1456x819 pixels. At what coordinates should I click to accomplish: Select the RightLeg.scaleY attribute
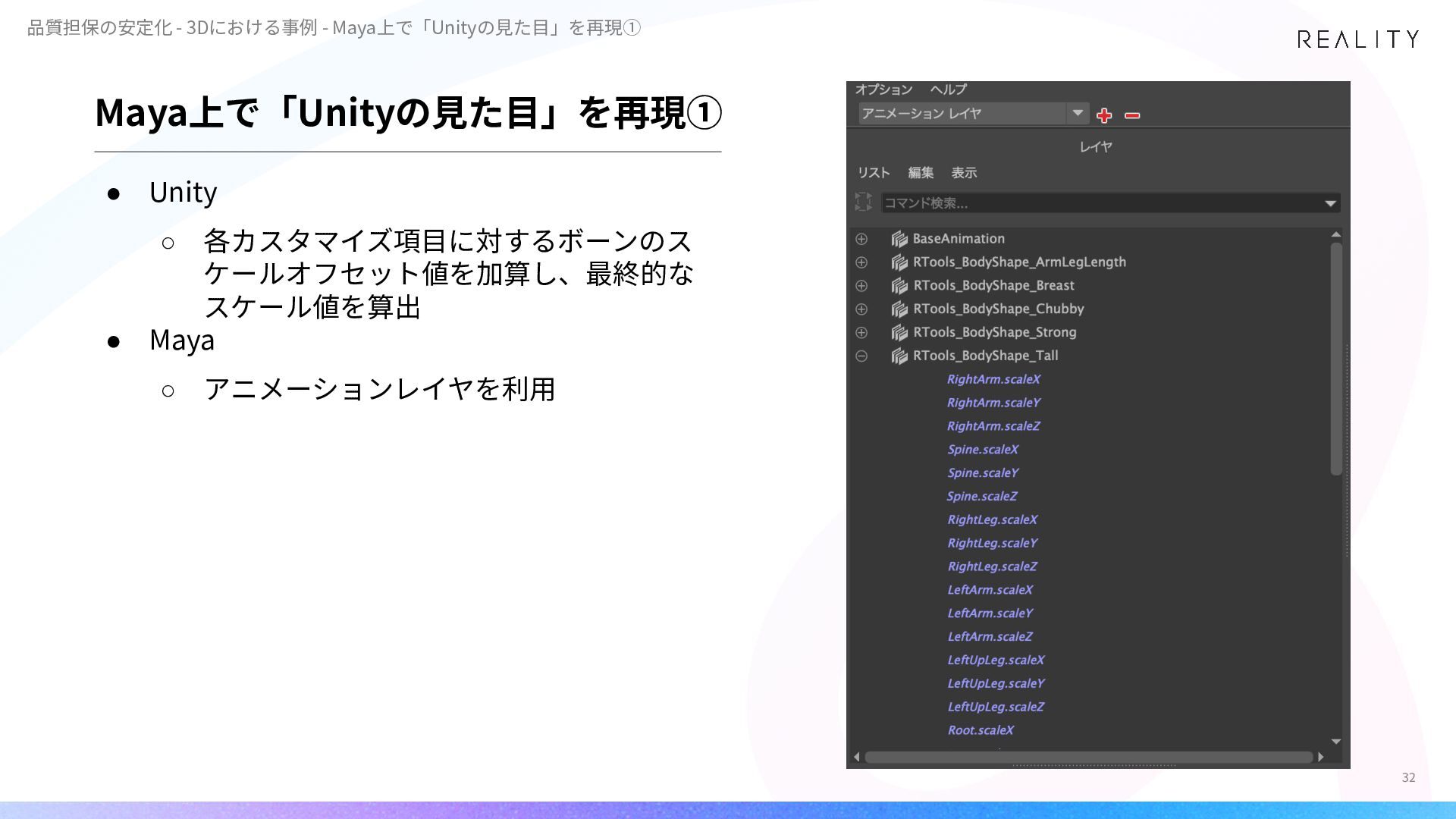coord(992,544)
